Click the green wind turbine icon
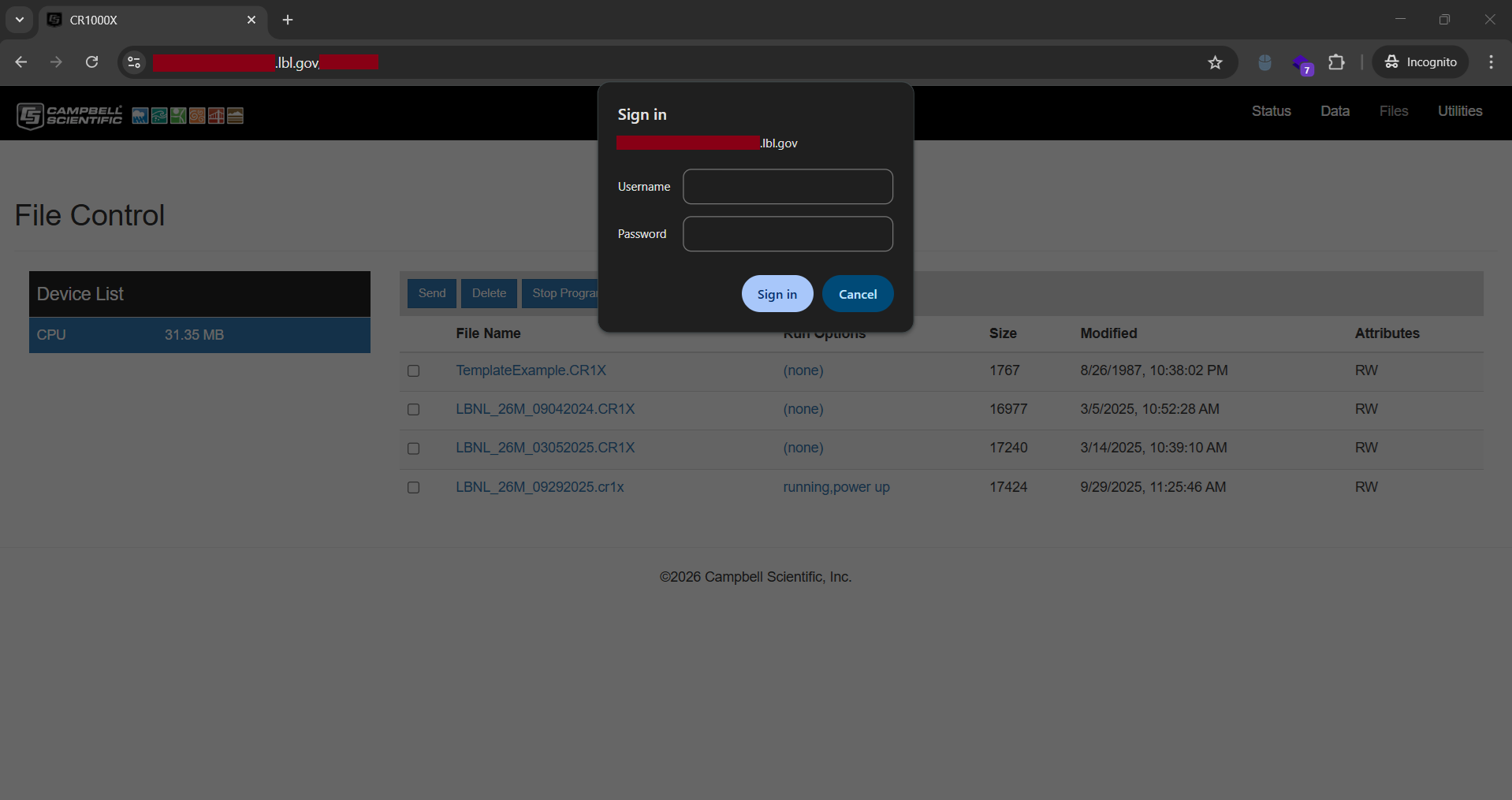The image size is (1512, 800). (177, 116)
